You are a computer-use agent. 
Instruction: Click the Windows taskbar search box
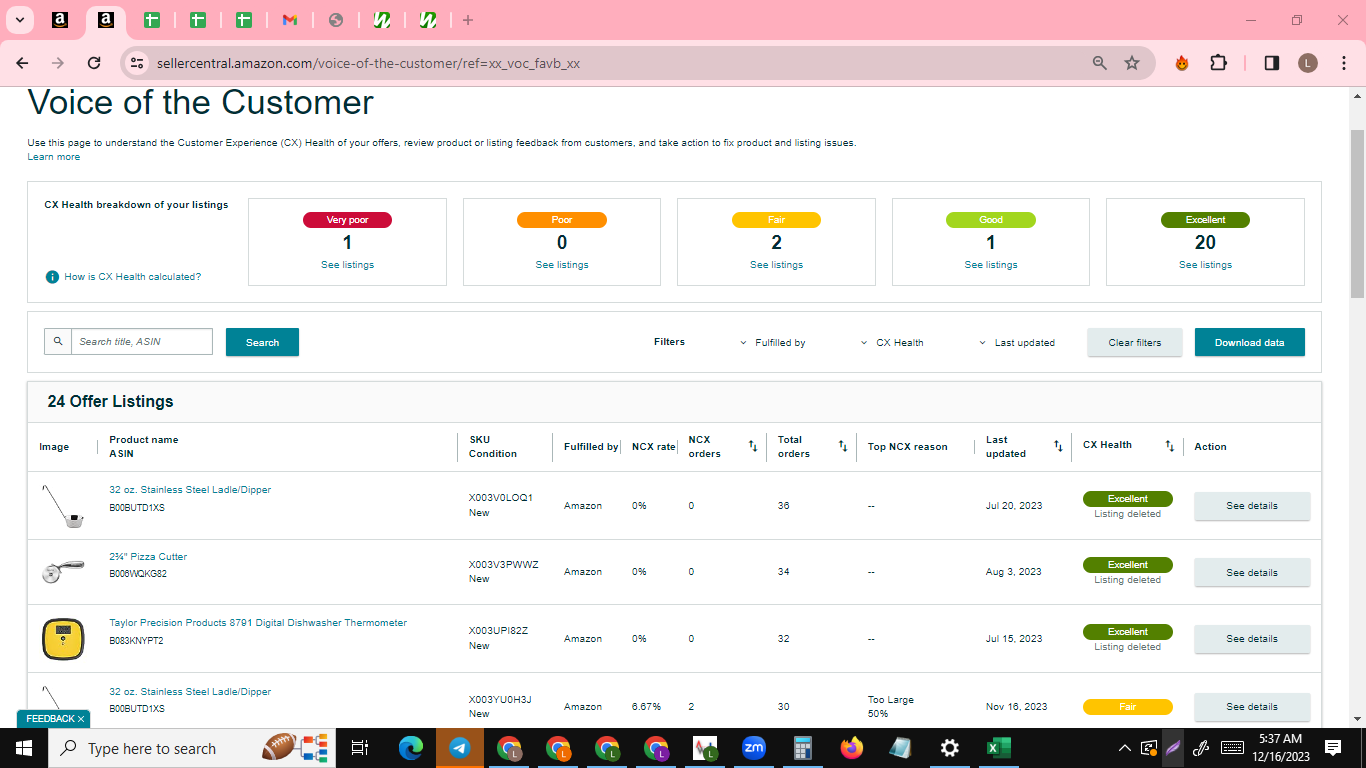(190, 748)
